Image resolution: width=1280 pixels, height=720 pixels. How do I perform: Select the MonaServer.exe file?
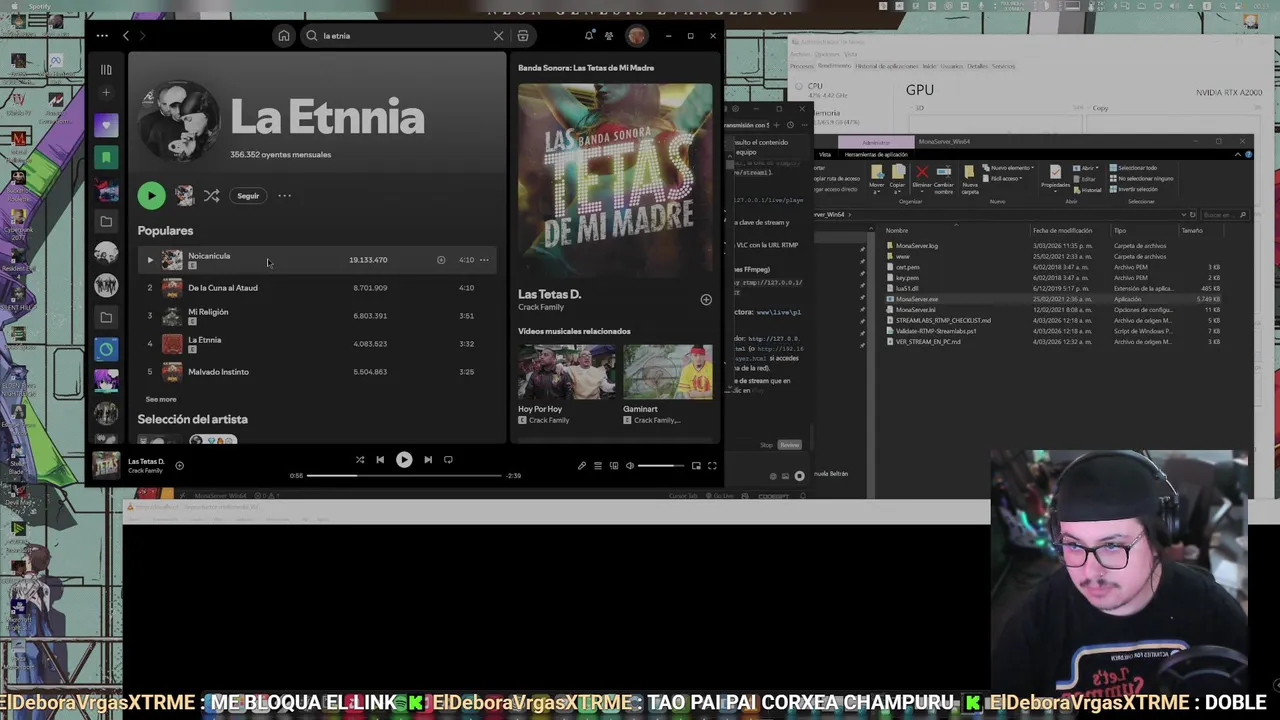(917, 299)
